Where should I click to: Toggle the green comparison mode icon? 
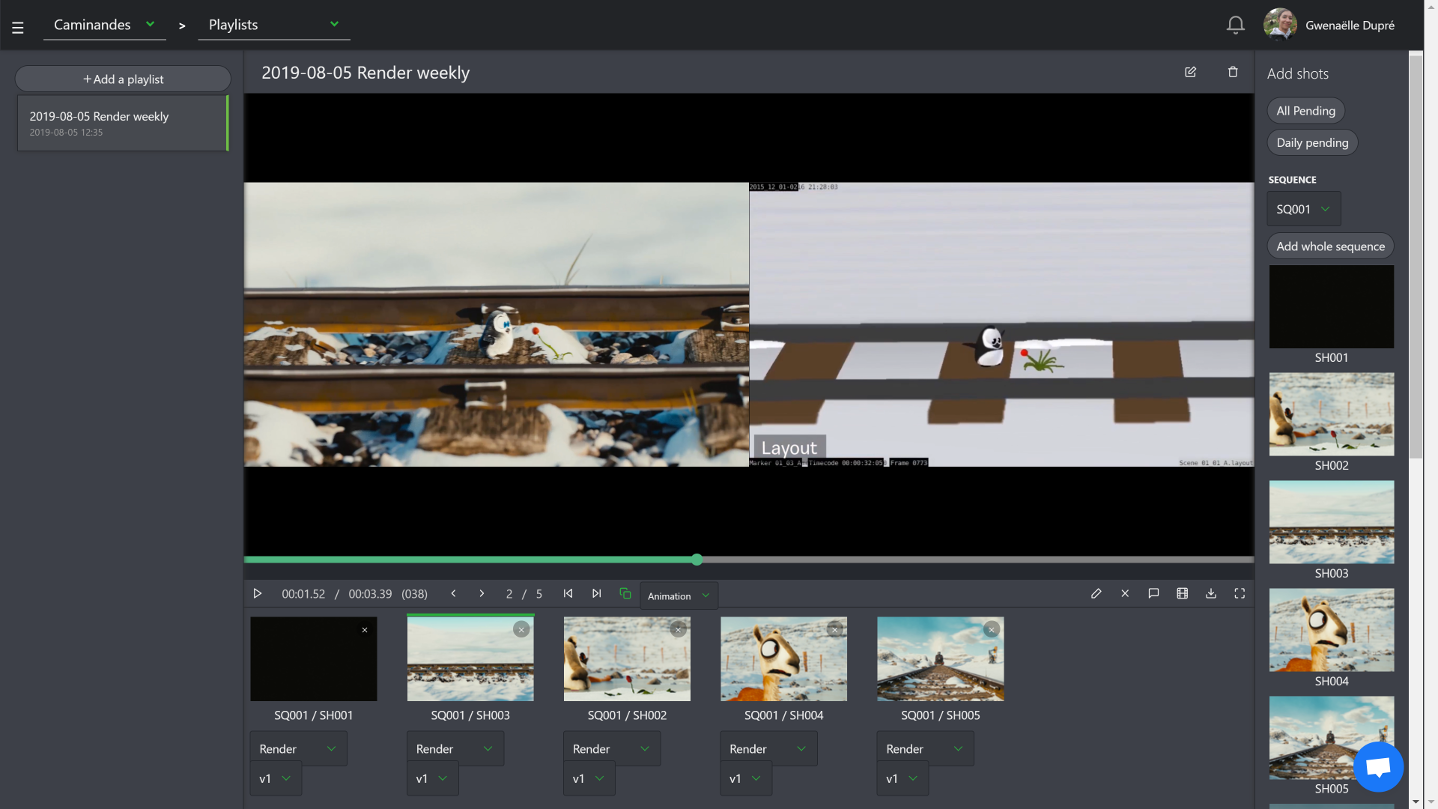point(625,594)
